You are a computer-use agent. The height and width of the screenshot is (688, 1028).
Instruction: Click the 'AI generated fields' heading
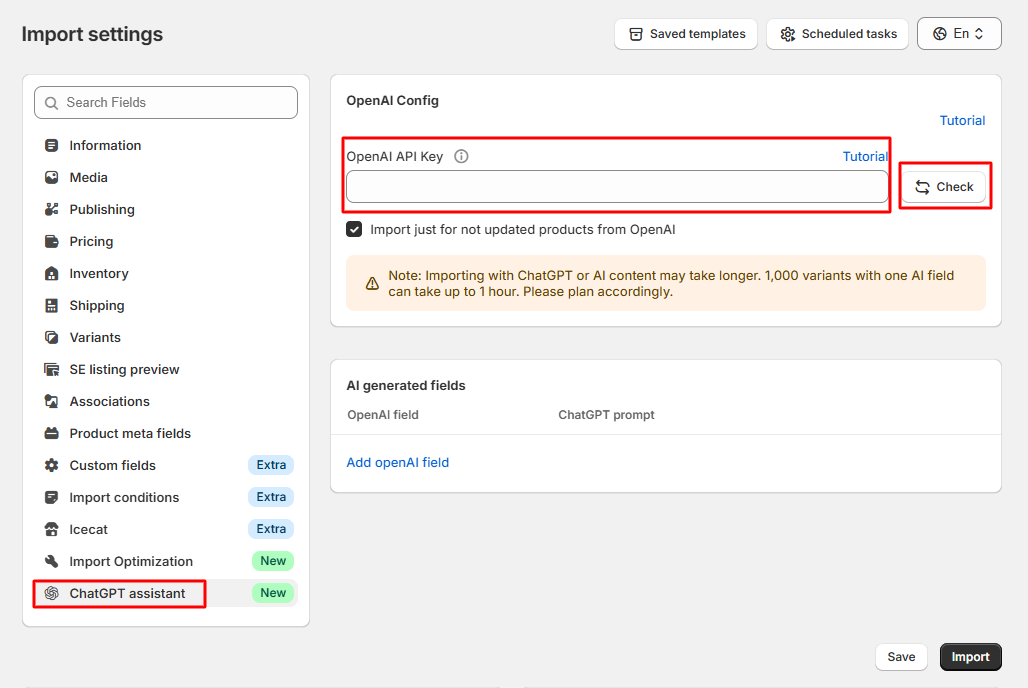406,386
